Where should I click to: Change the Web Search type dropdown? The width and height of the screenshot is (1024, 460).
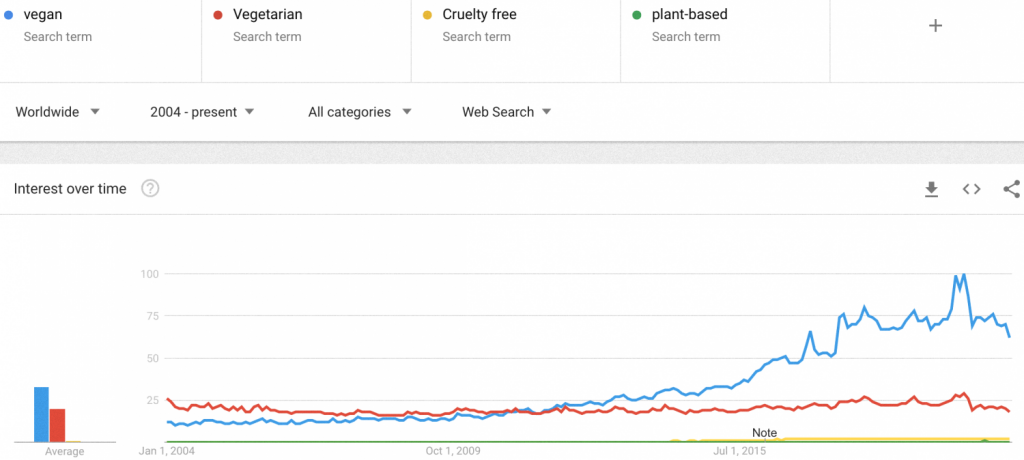click(506, 112)
